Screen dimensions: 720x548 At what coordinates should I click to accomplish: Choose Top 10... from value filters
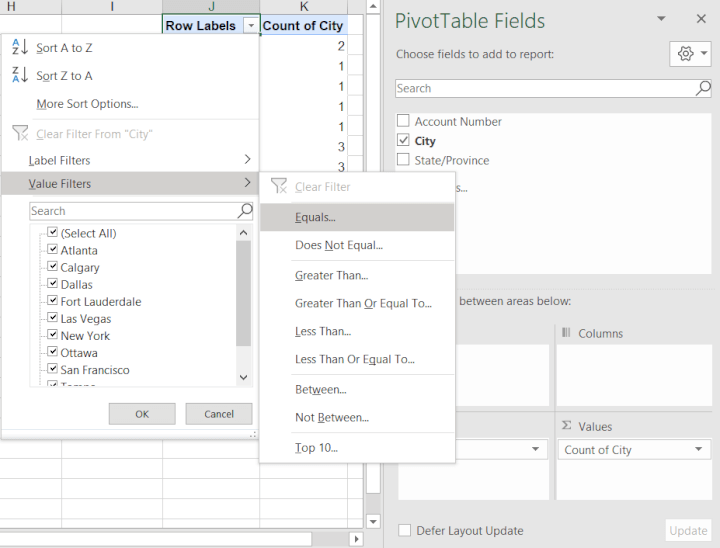point(316,448)
